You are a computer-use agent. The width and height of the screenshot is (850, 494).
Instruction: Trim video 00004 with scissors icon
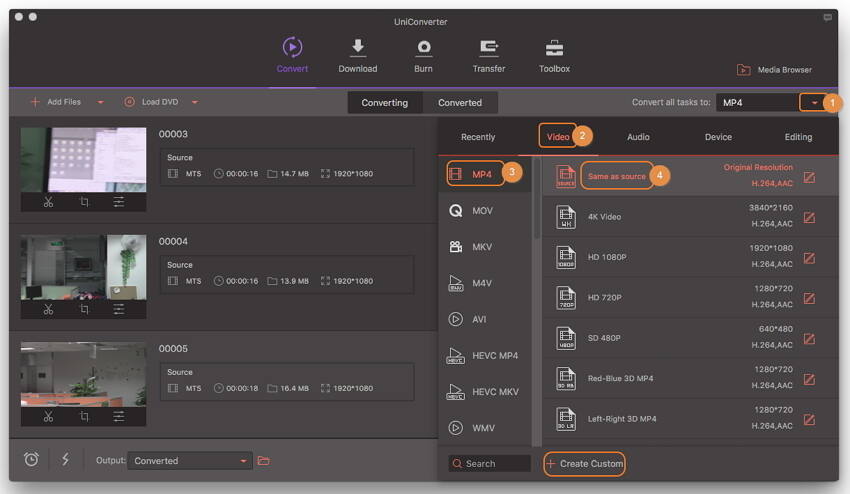pos(48,310)
